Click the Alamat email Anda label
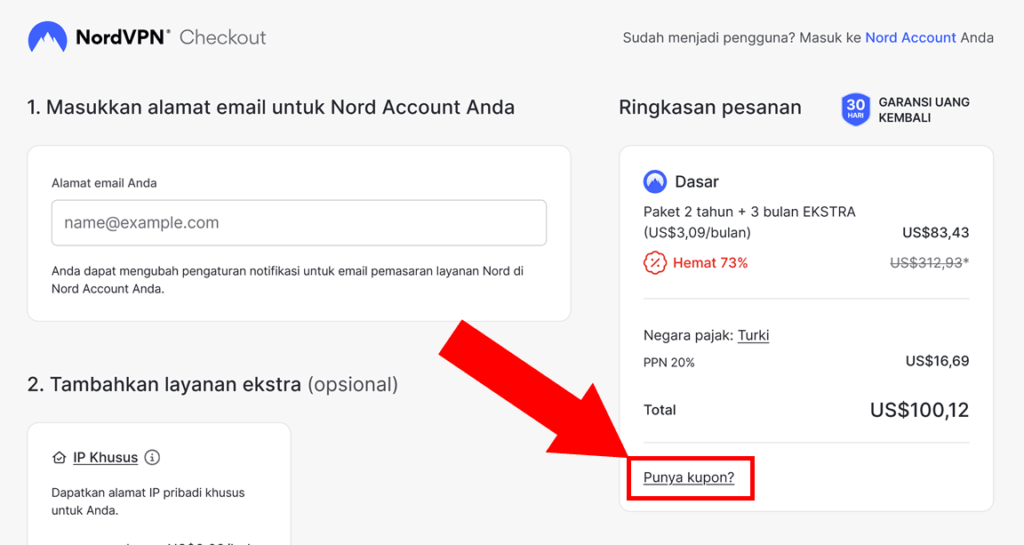 coord(104,183)
